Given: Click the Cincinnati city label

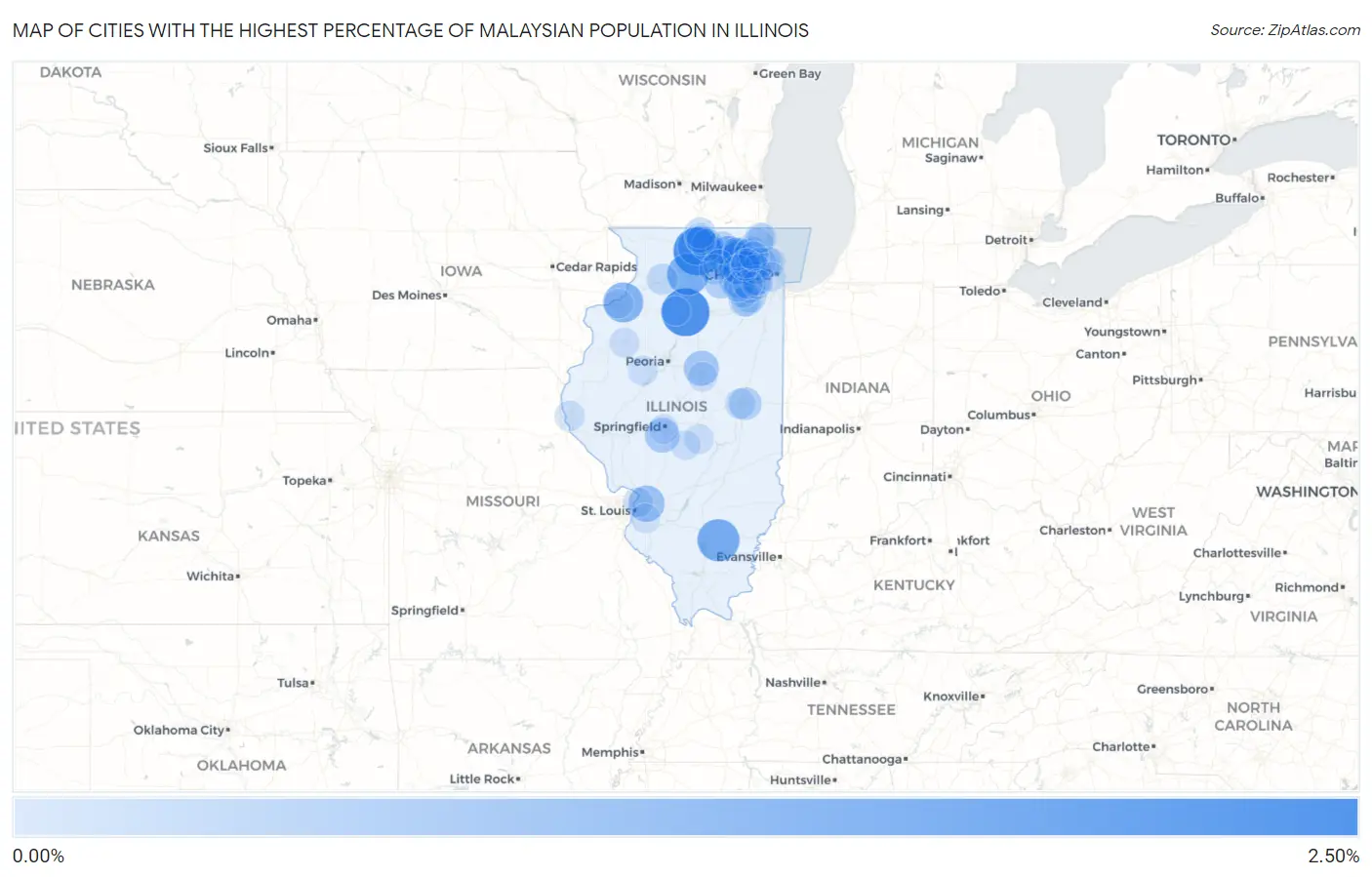Looking at the screenshot, I should coord(917,476).
